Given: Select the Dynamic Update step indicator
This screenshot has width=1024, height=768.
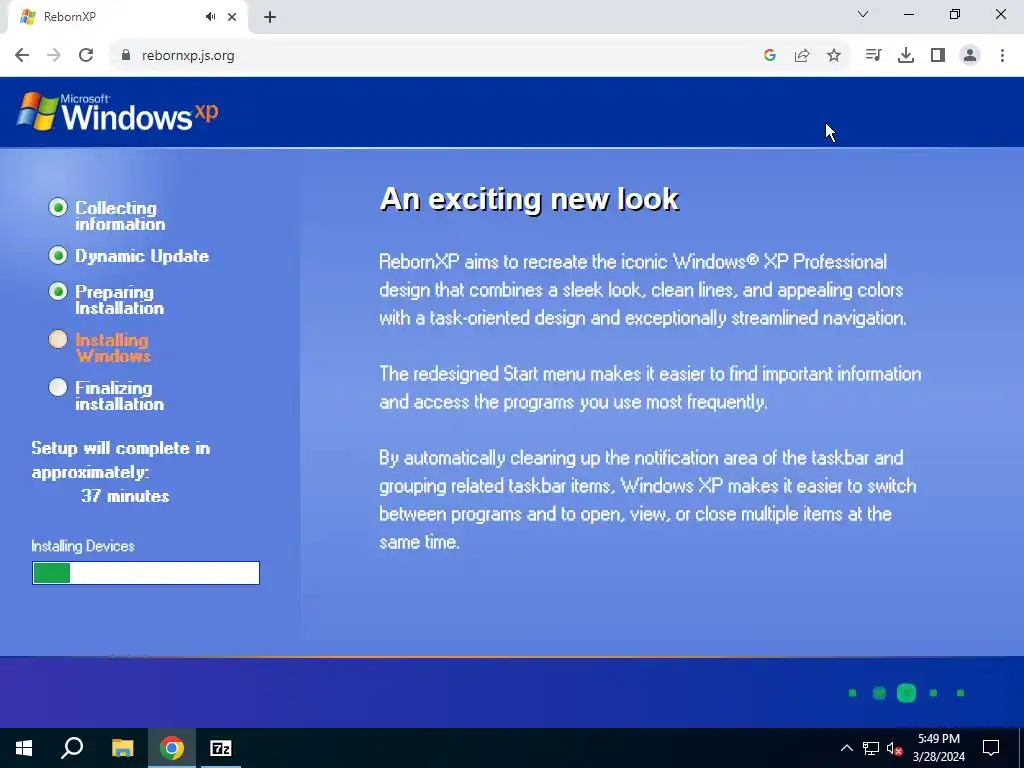Looking at the screenshot, I should (x=58, y=255).
